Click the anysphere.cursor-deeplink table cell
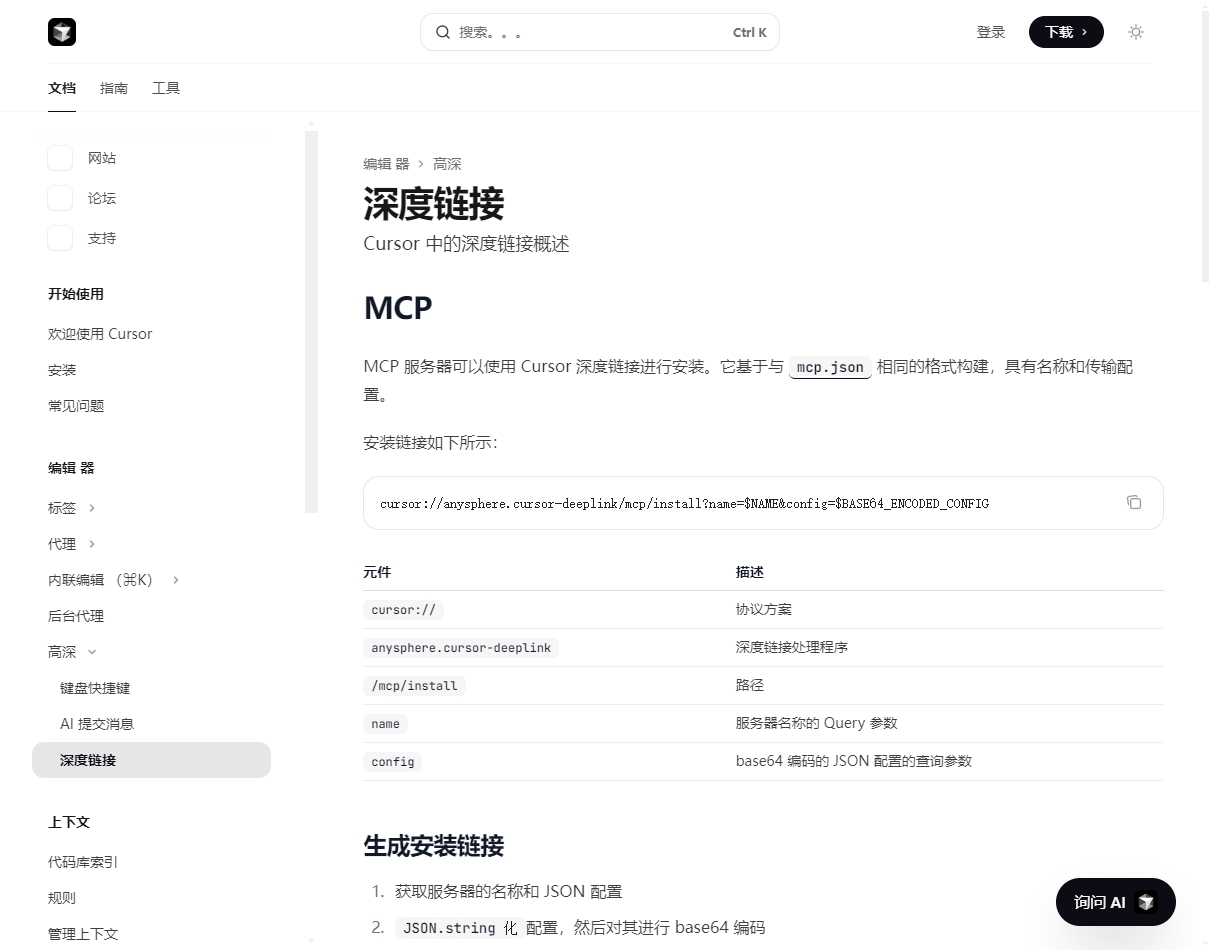 click(x=461, y=647)
